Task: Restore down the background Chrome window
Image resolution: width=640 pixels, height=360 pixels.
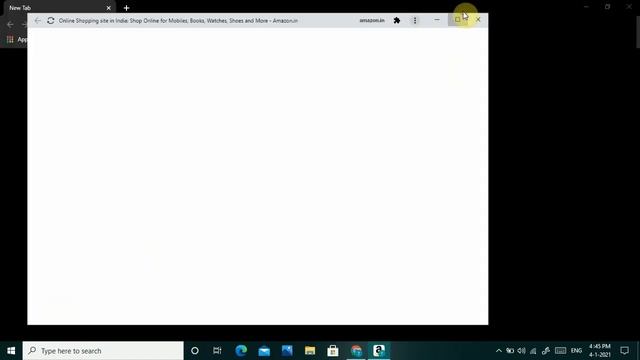Action: coord(608,7)
